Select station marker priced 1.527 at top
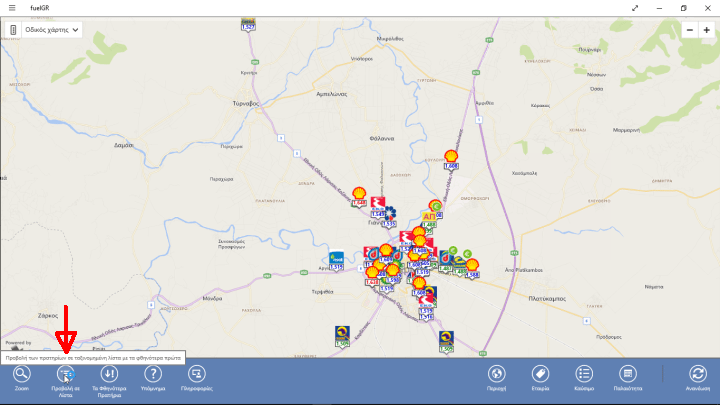Viewport: 720px width, 405px height. 248,24
